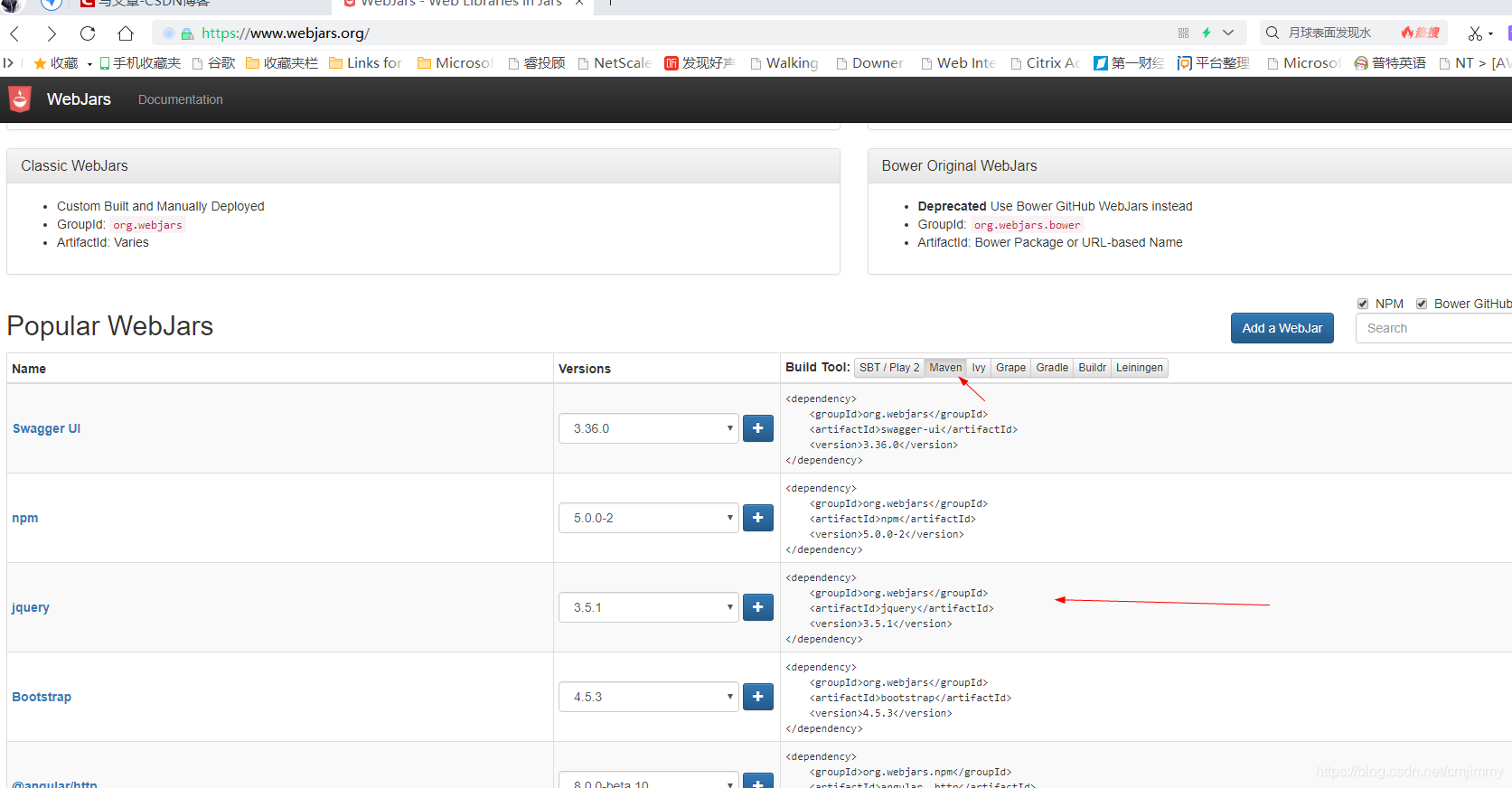Click the Versions column header

[585, 369]
